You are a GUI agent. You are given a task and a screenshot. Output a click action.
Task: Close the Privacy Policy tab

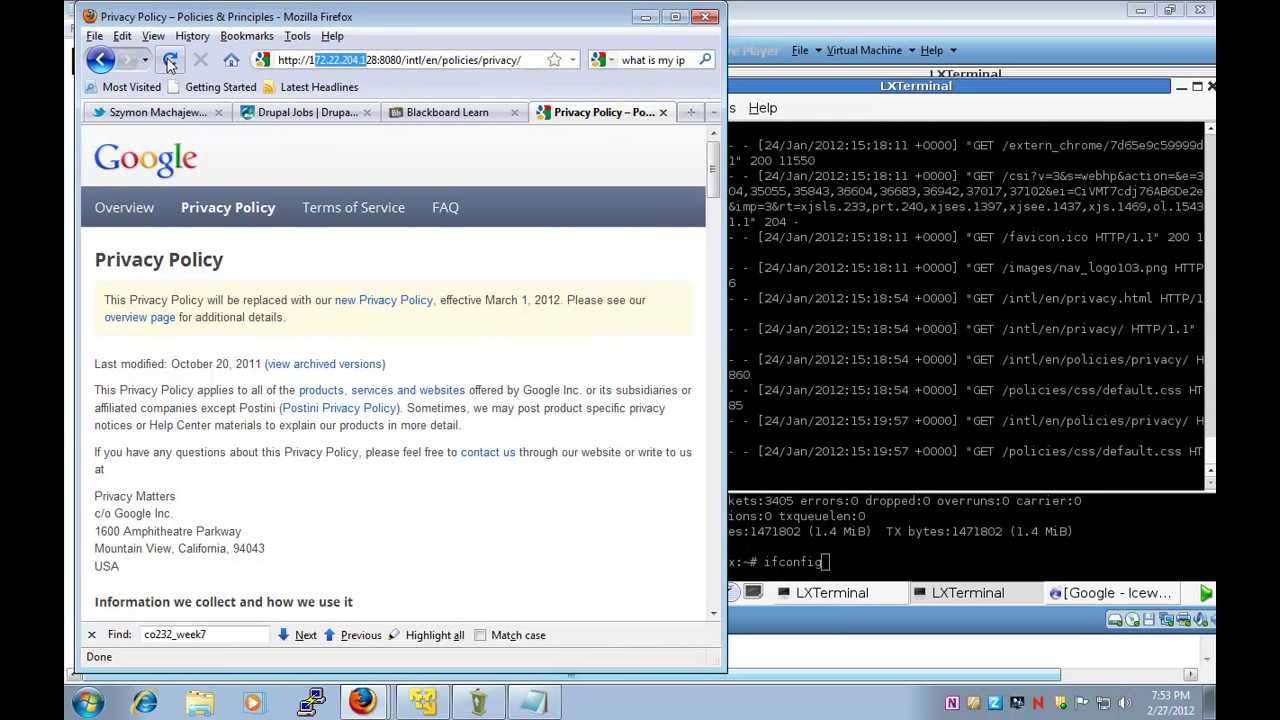point(663,113)
